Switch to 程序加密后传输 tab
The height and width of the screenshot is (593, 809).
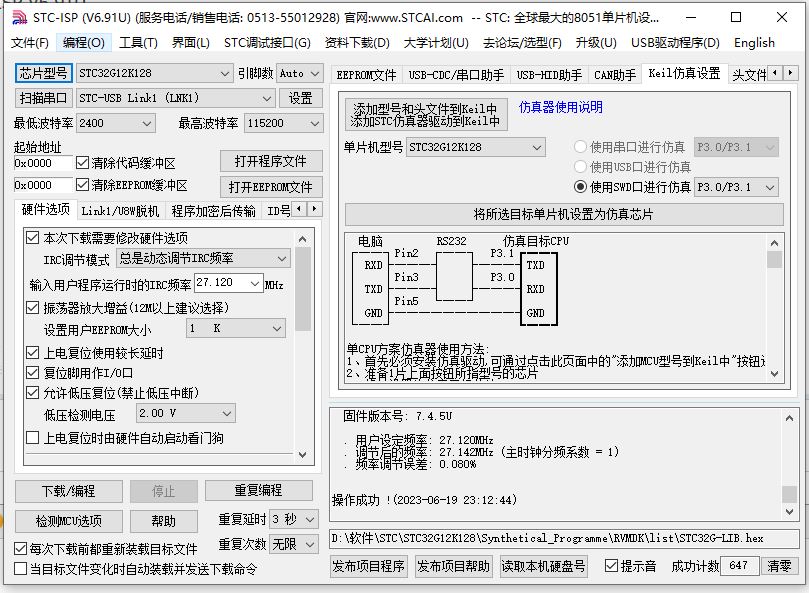tap(213, 211)
